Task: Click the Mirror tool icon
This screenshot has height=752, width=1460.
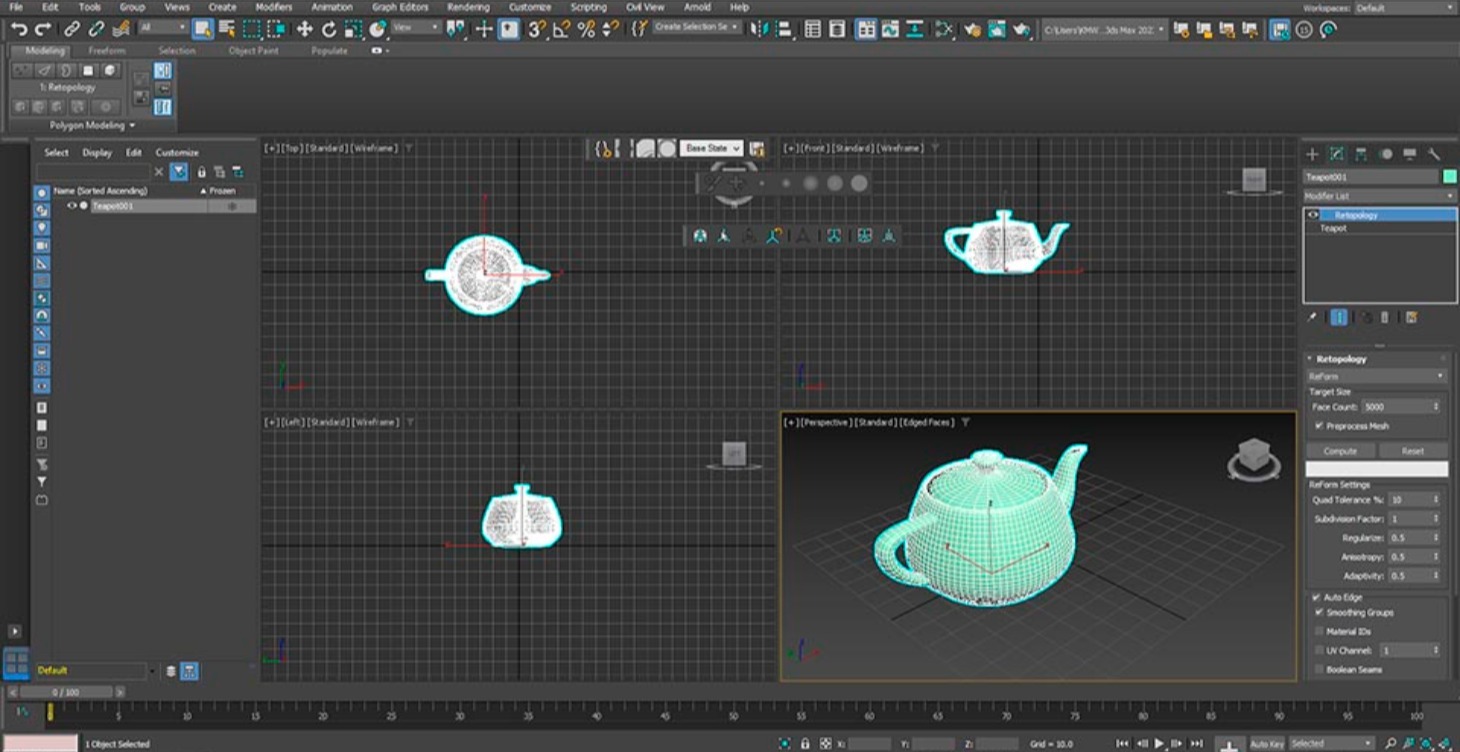Action: (x=759, y=29)
